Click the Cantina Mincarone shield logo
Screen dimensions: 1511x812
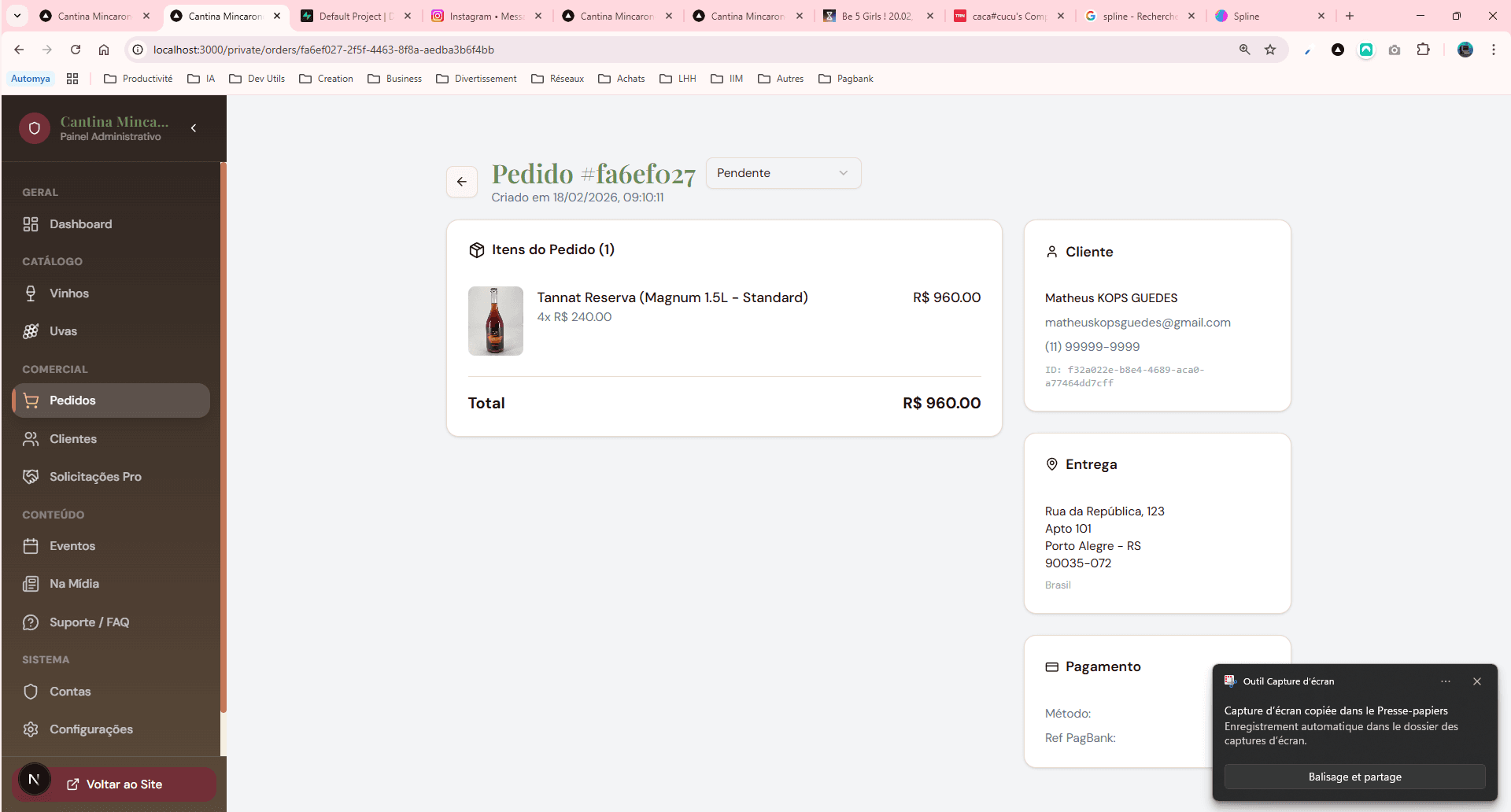tap(35, 128)
